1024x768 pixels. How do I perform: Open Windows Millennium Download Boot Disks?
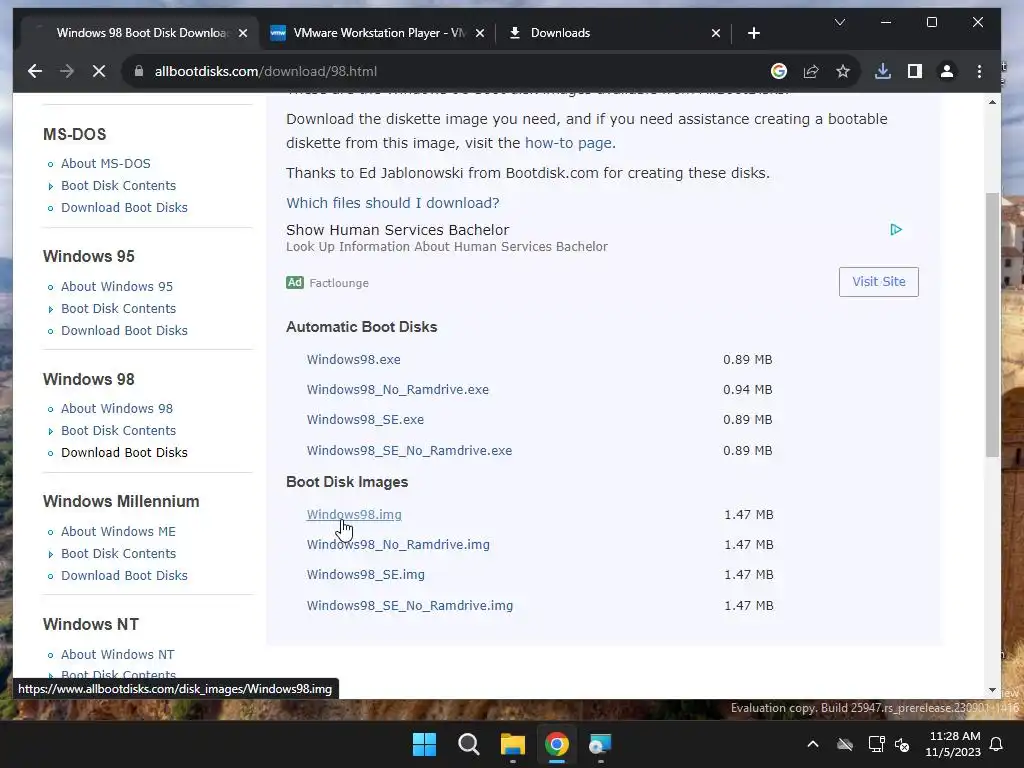click(x=124, y=575)
